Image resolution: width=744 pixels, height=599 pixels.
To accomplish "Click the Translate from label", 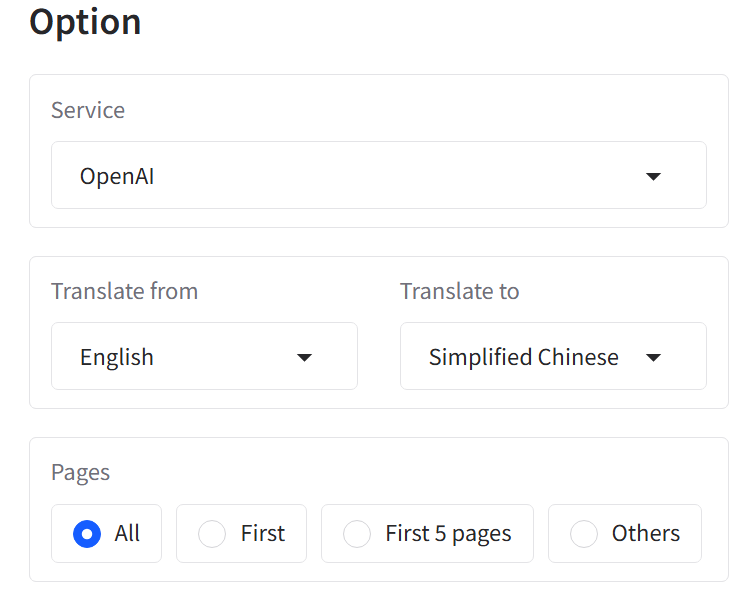I will click(124, 291).
